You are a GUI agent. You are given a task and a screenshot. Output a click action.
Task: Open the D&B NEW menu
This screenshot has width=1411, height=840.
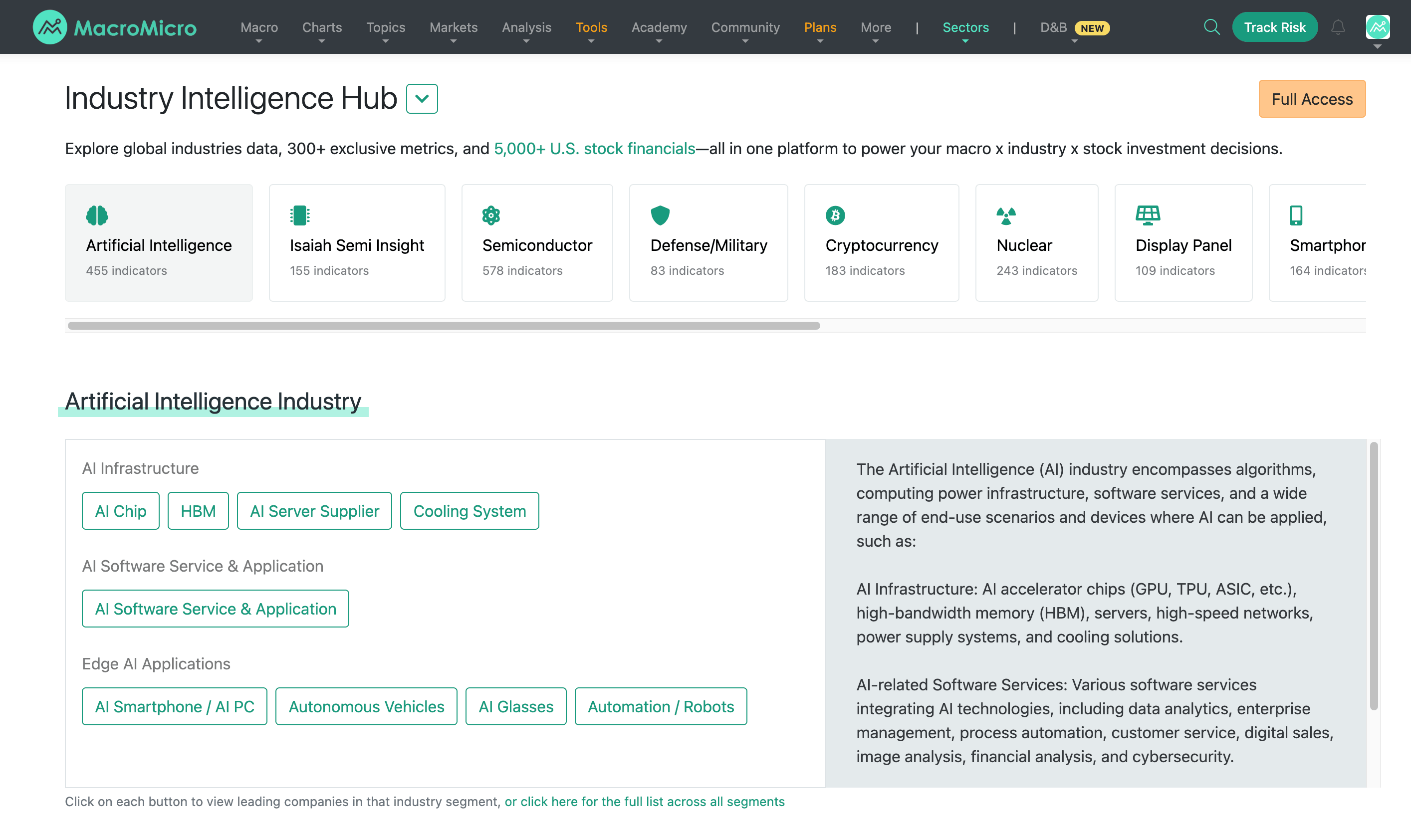(x=1075, y=27)
